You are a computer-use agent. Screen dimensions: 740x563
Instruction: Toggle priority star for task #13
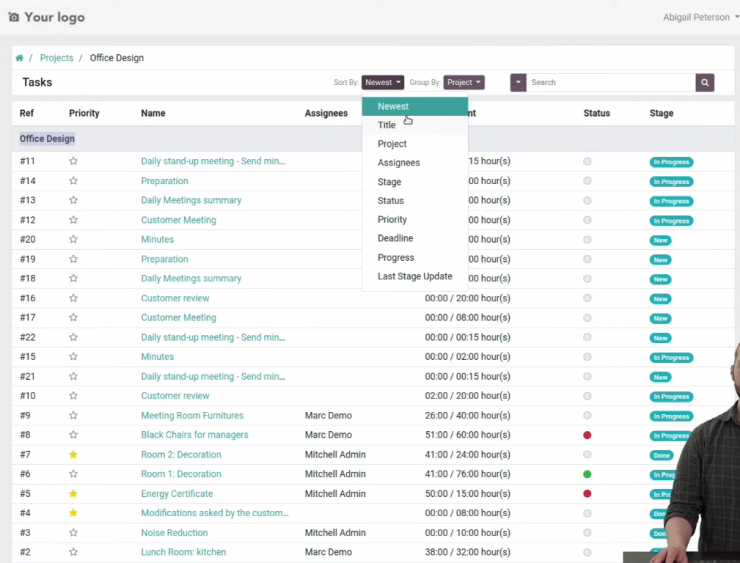(73, 200)
